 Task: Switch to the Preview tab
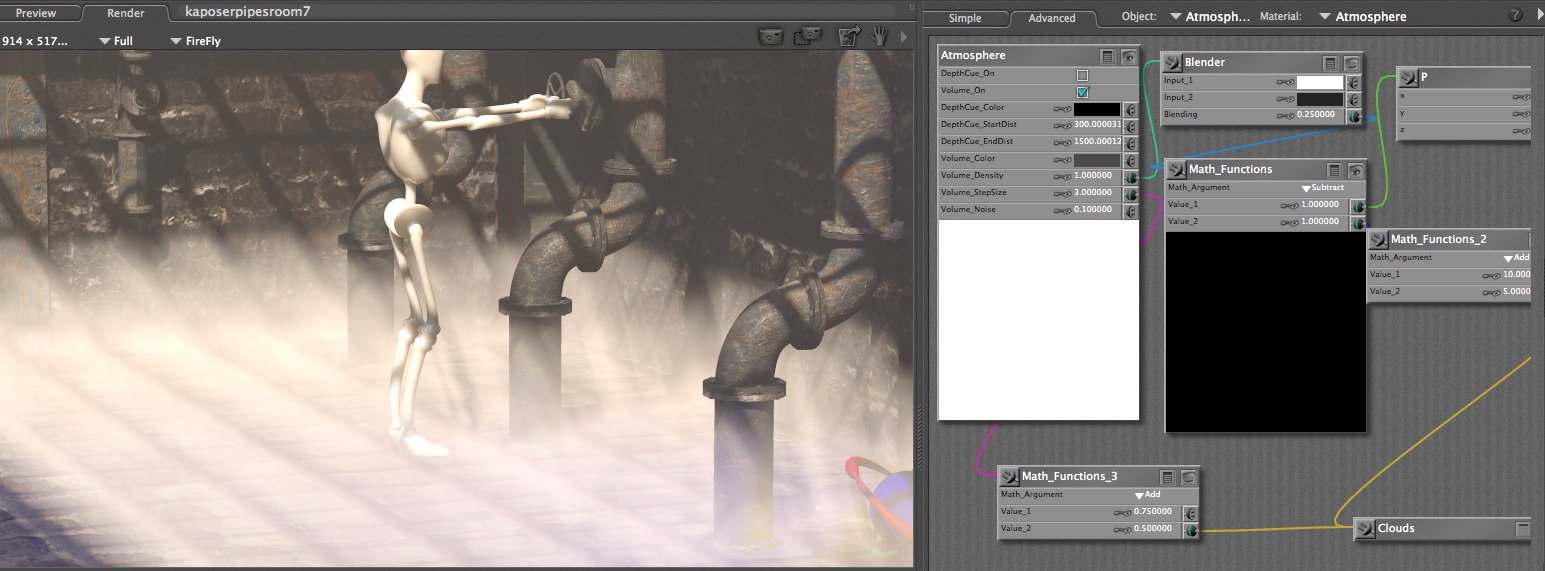point(36,13)
